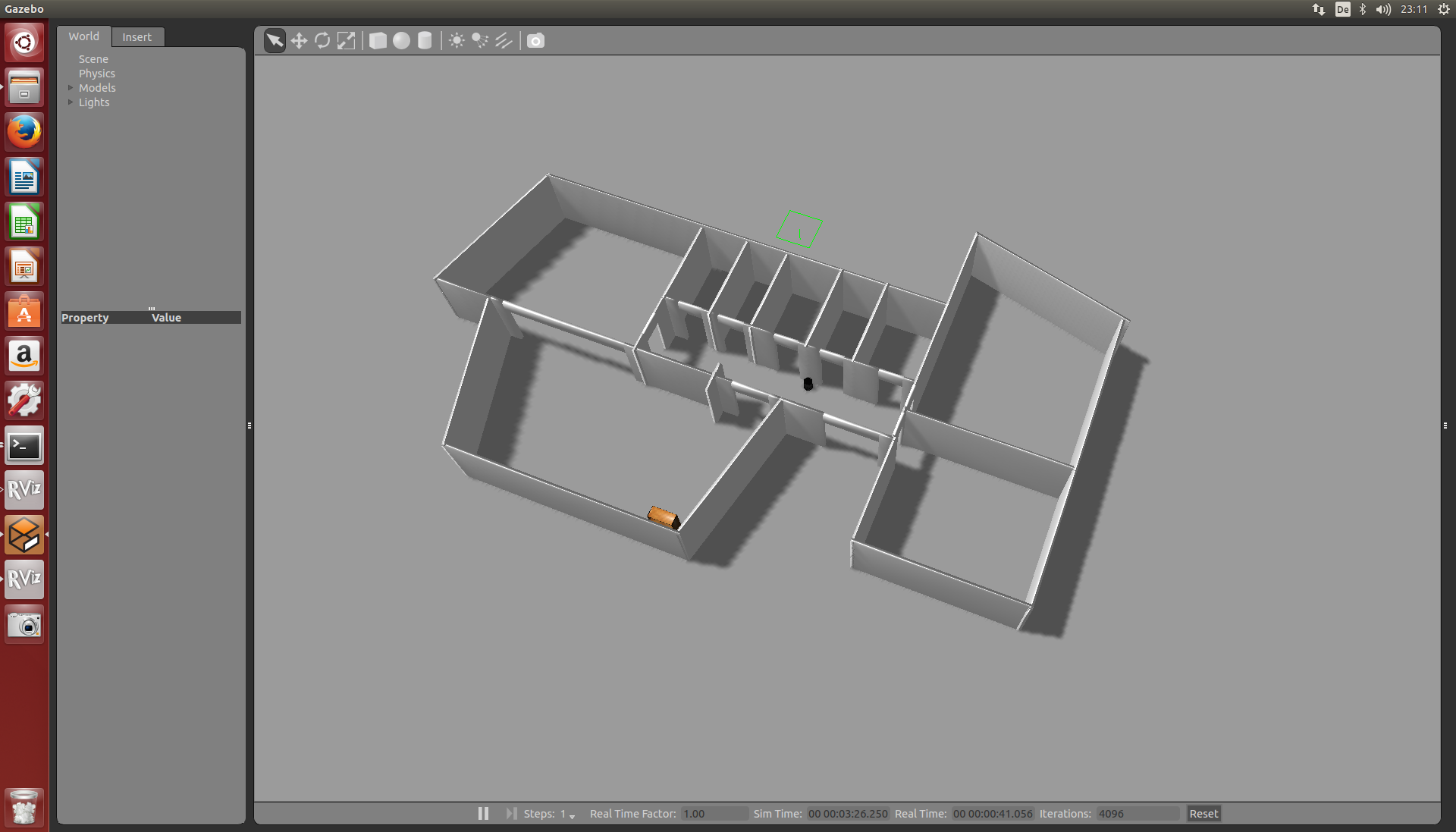Image resolution: width=1456 pixels, height=832 pixels.
Task: Pause the simulation
Action: coord(483,813)
